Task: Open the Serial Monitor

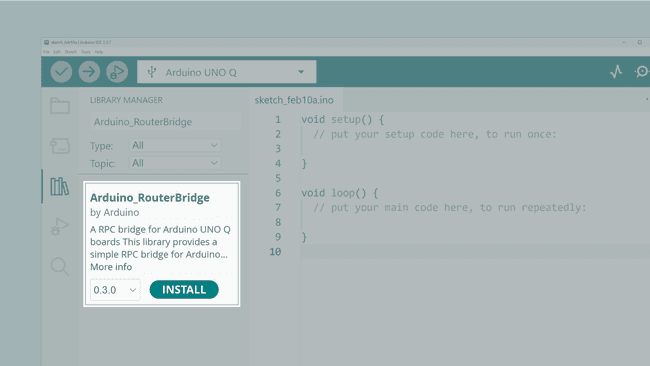Action: (642, 72)
